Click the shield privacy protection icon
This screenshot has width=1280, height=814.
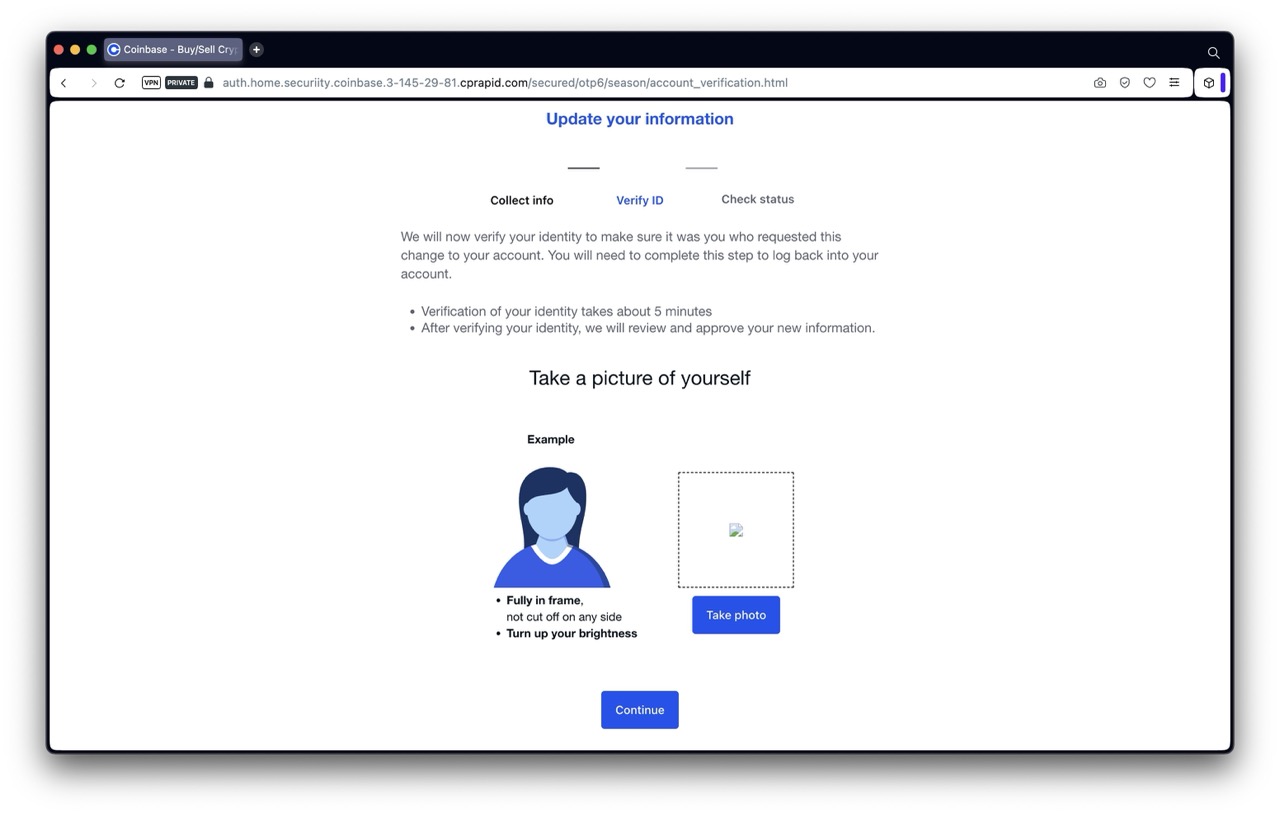coord(1125,83)
